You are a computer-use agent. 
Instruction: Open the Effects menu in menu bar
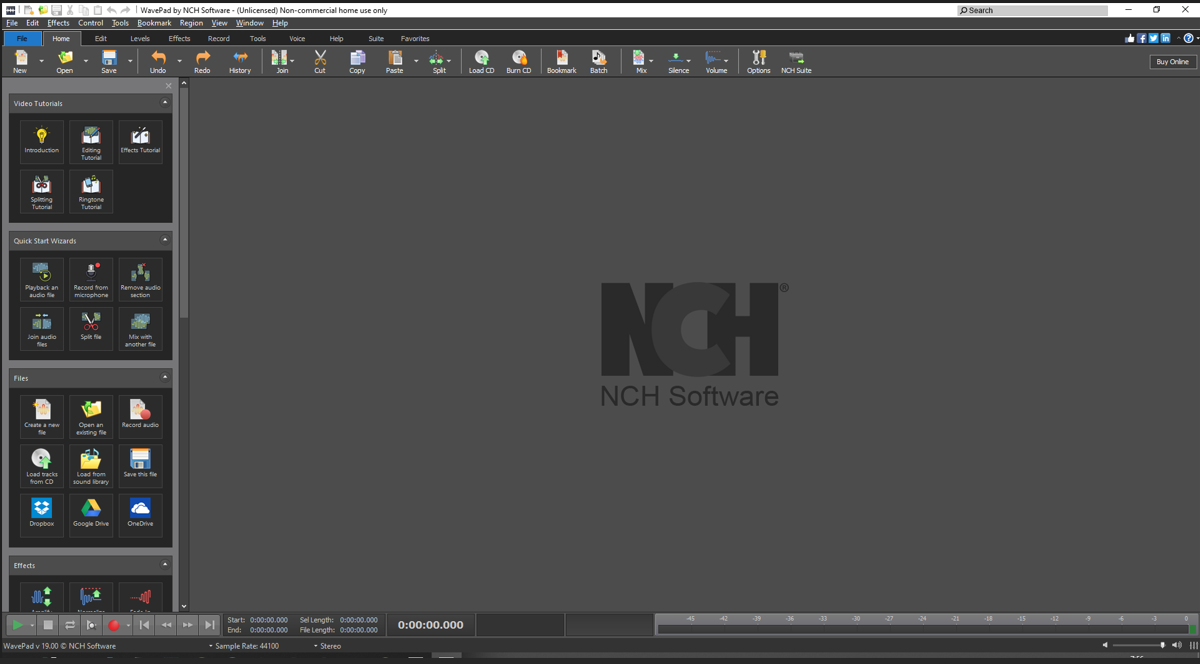click(x=59, y=23)
